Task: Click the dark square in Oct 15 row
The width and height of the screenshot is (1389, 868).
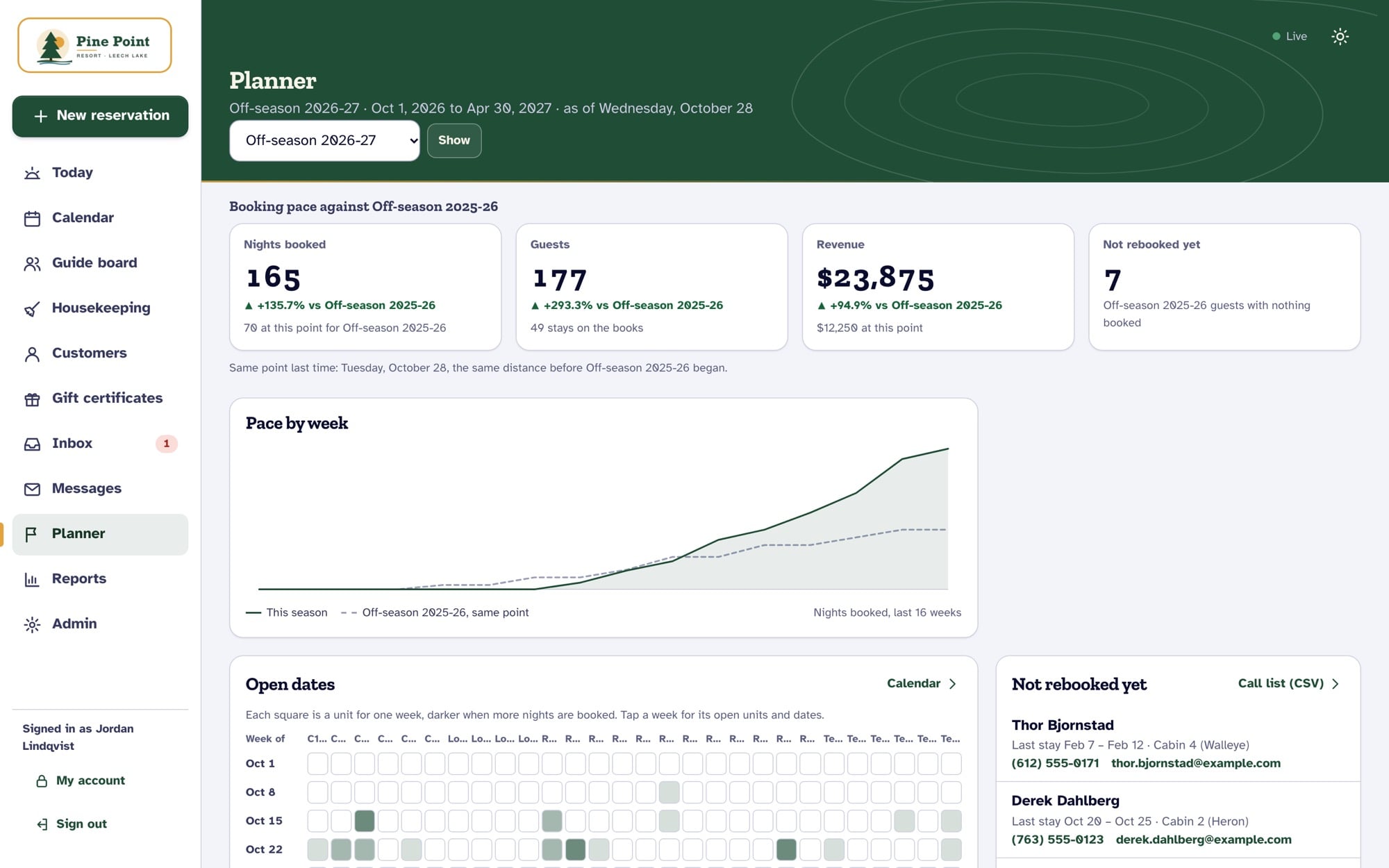Action: (x=365, y=821)
